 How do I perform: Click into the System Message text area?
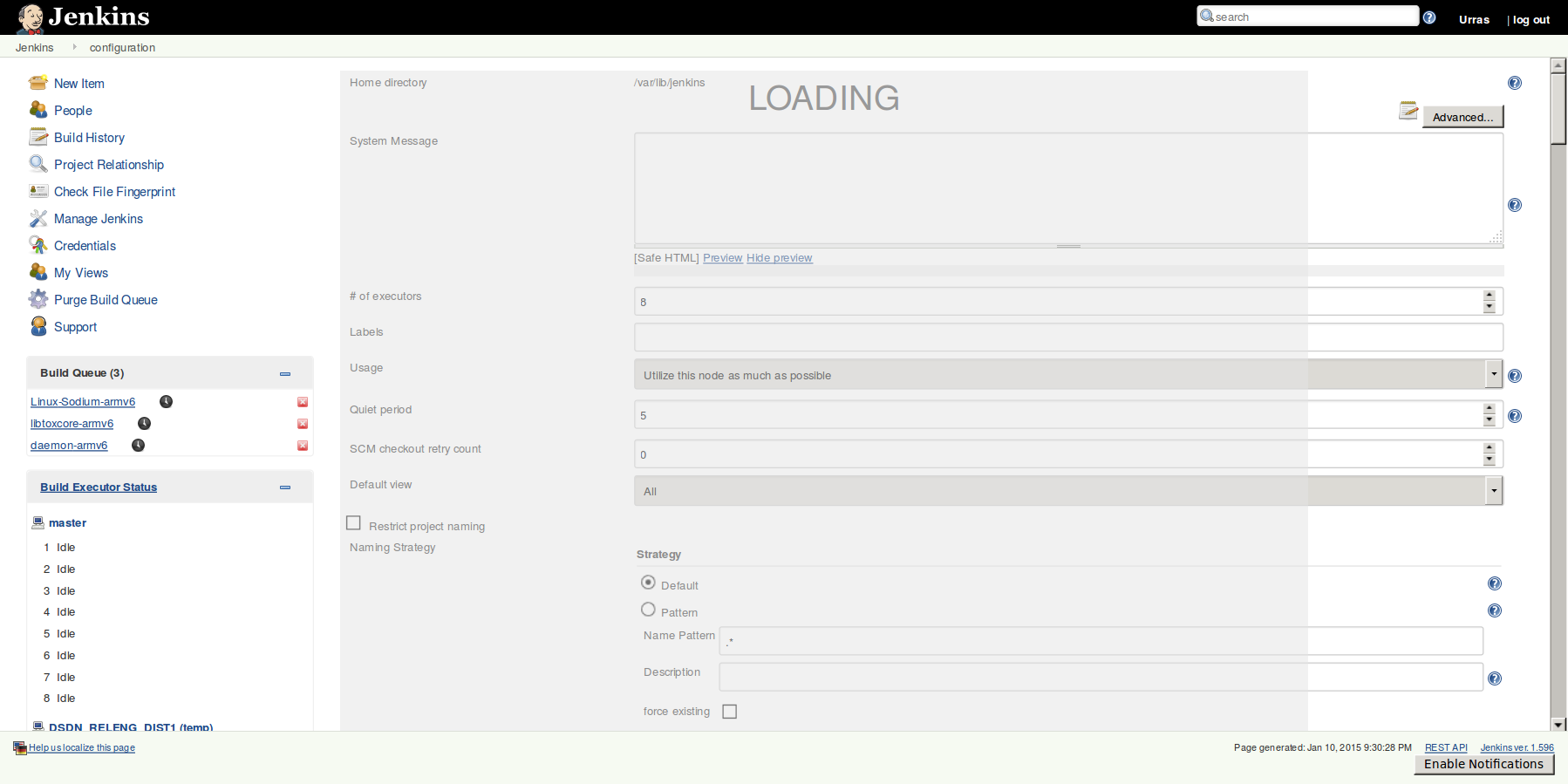pos(1068,188)
